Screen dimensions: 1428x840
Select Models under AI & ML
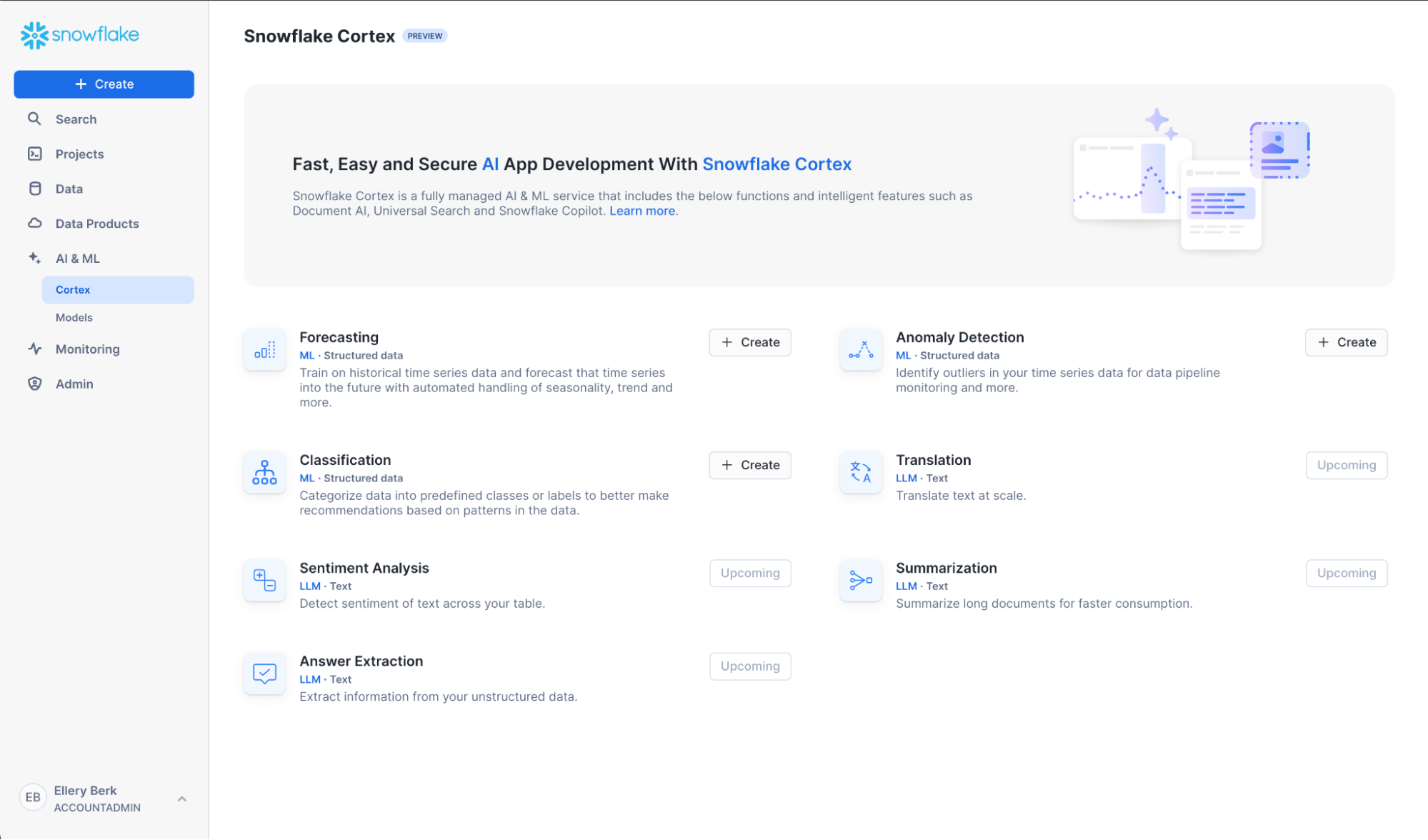pyautogui.click(x=74, y=318)
